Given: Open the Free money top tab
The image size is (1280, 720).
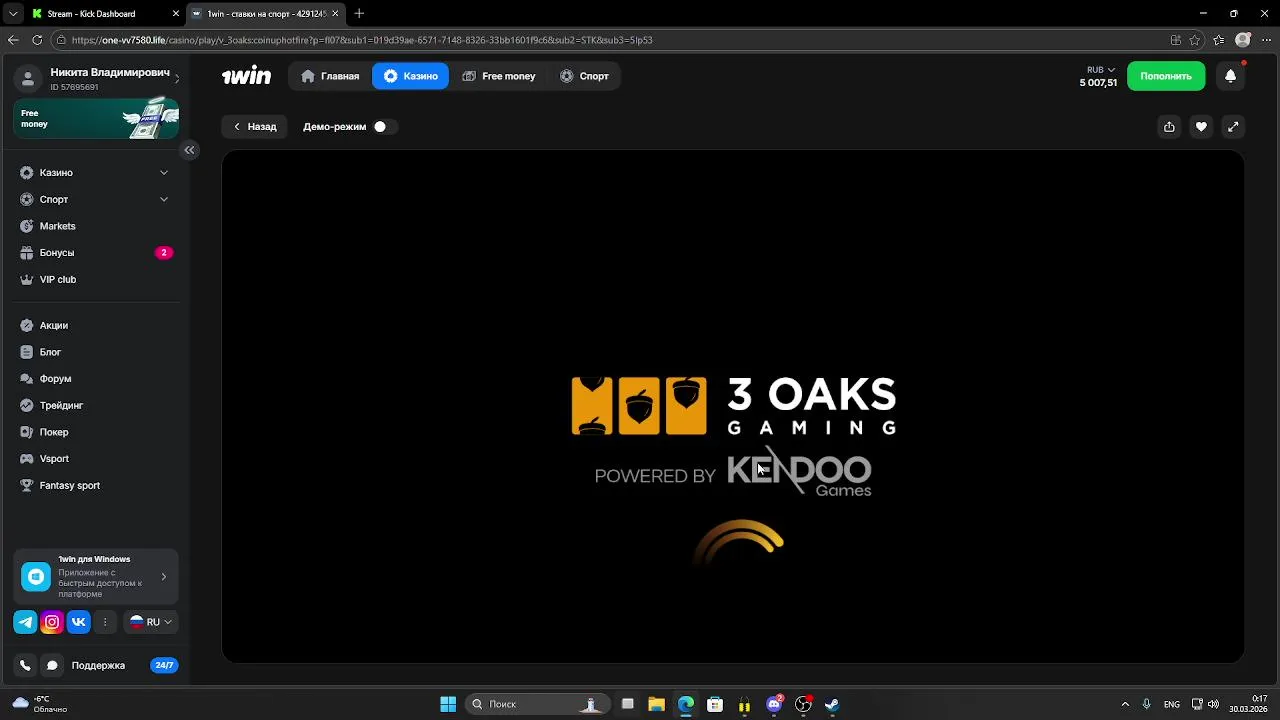Looking at the screenshot, I should pyautogui.click(x=499, y=76).
